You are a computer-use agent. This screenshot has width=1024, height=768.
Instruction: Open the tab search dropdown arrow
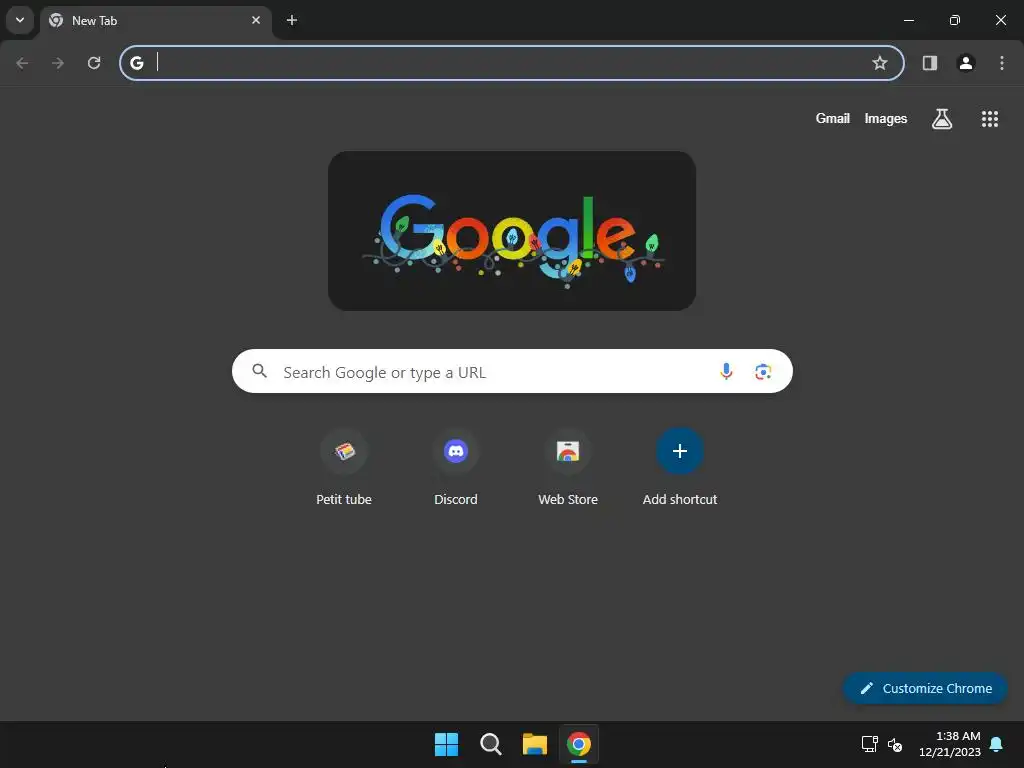(20, 20)
